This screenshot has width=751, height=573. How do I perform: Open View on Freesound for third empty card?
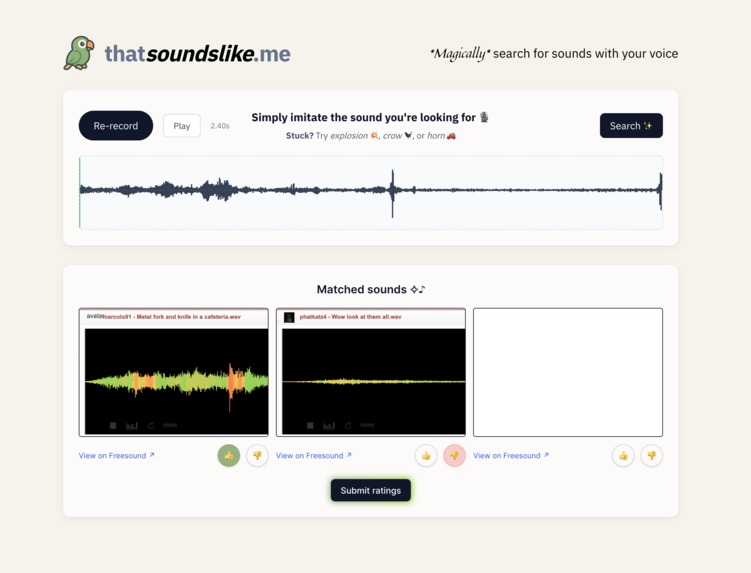(511, 456)
